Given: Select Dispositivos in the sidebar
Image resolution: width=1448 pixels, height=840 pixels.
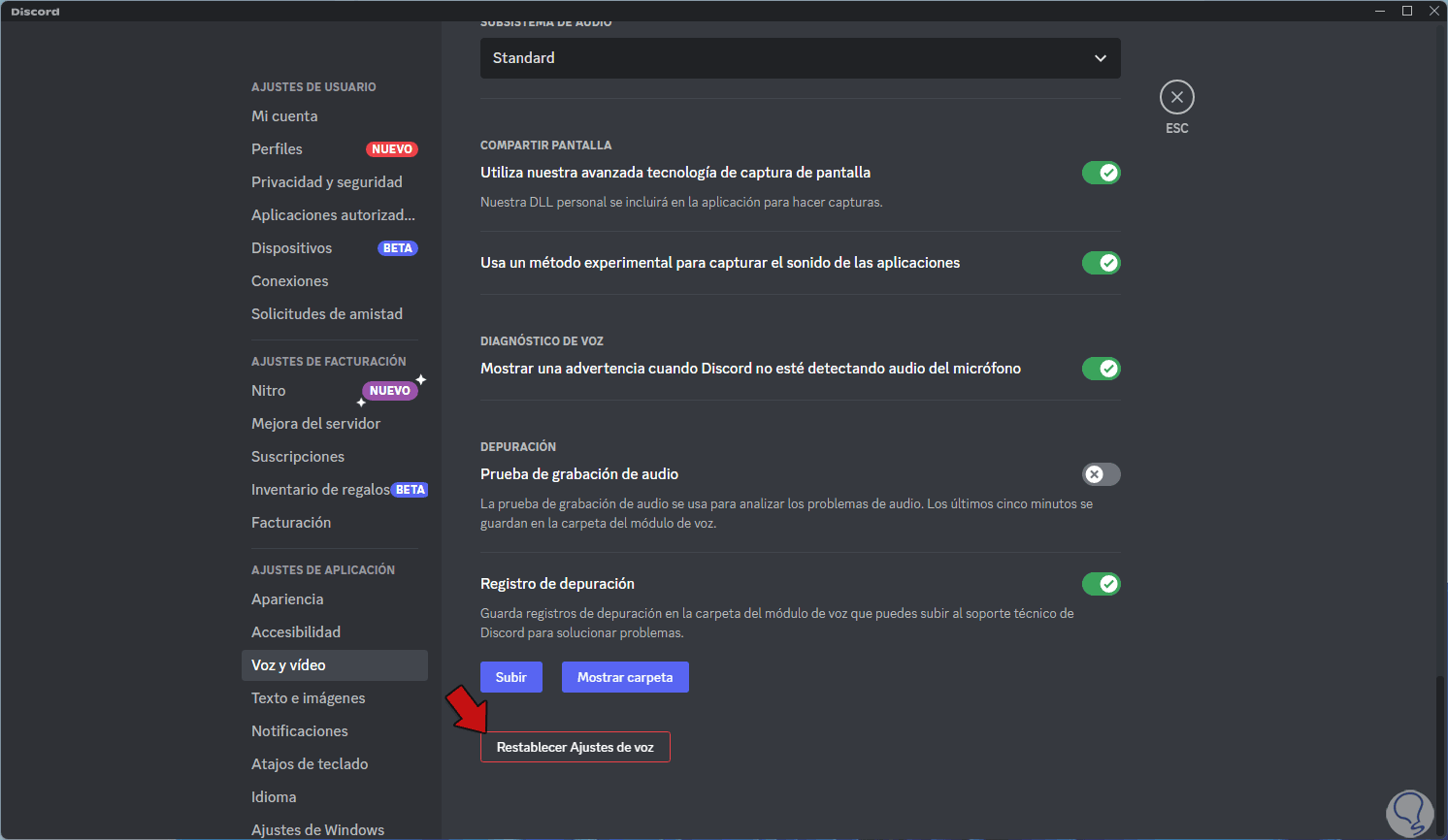Looking at the screenshot, I should click(x=334, y=248).
